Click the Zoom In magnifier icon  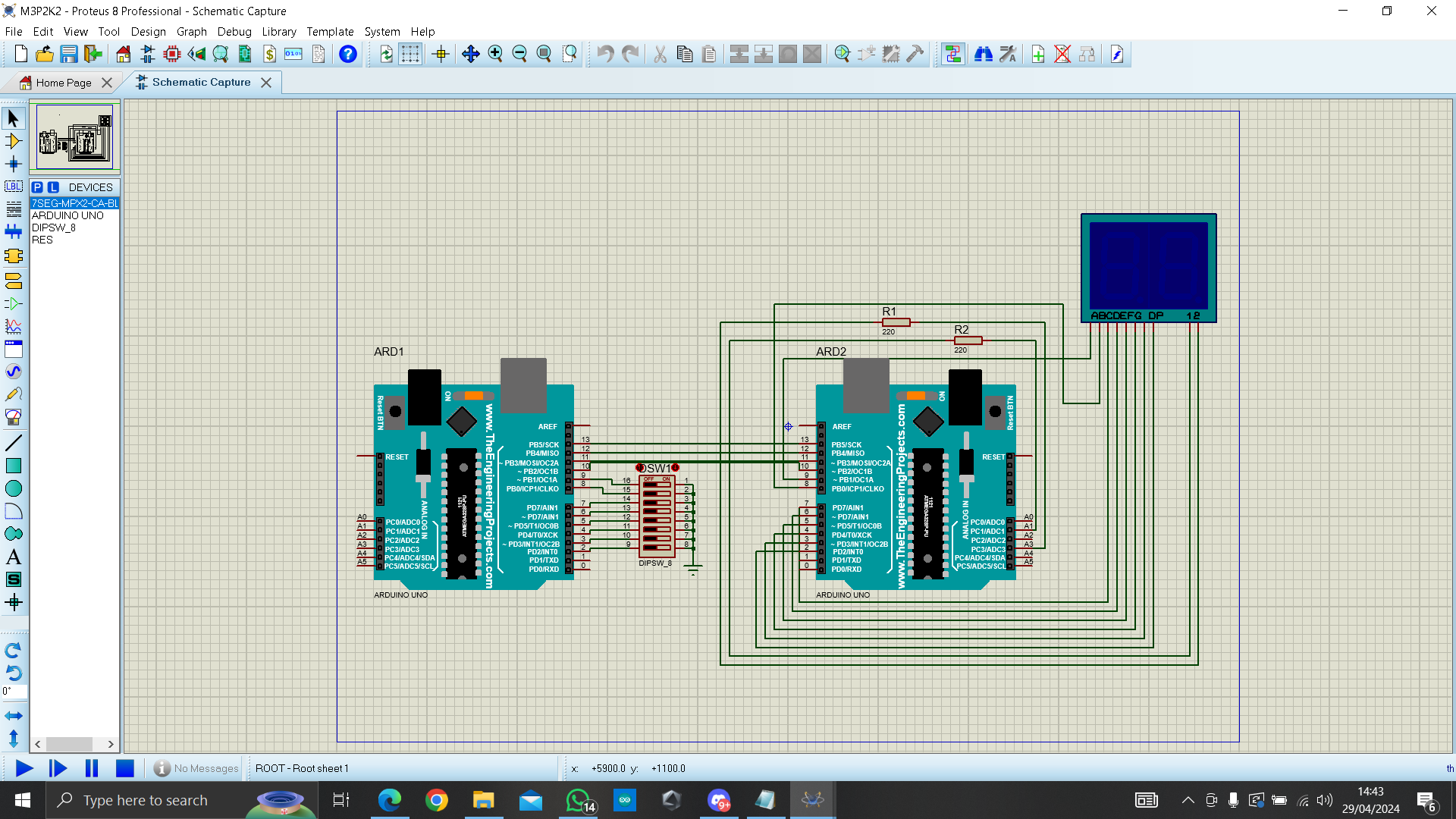pyautogui.click(x=495, y=54)
